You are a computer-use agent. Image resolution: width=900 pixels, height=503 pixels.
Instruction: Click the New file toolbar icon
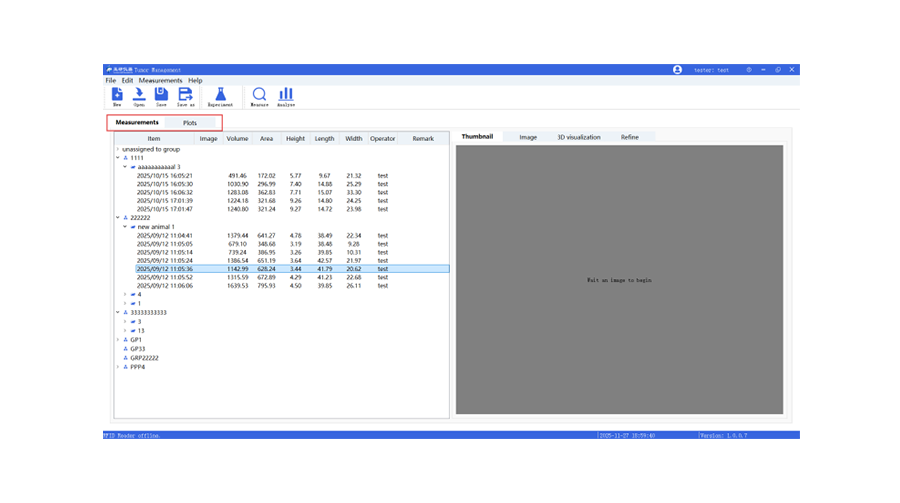pyautogui.click(x=117, y=95)
